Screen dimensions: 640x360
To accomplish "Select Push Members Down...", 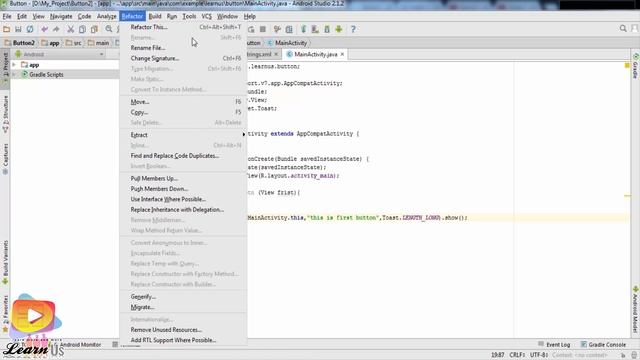I will click(184, 189).
